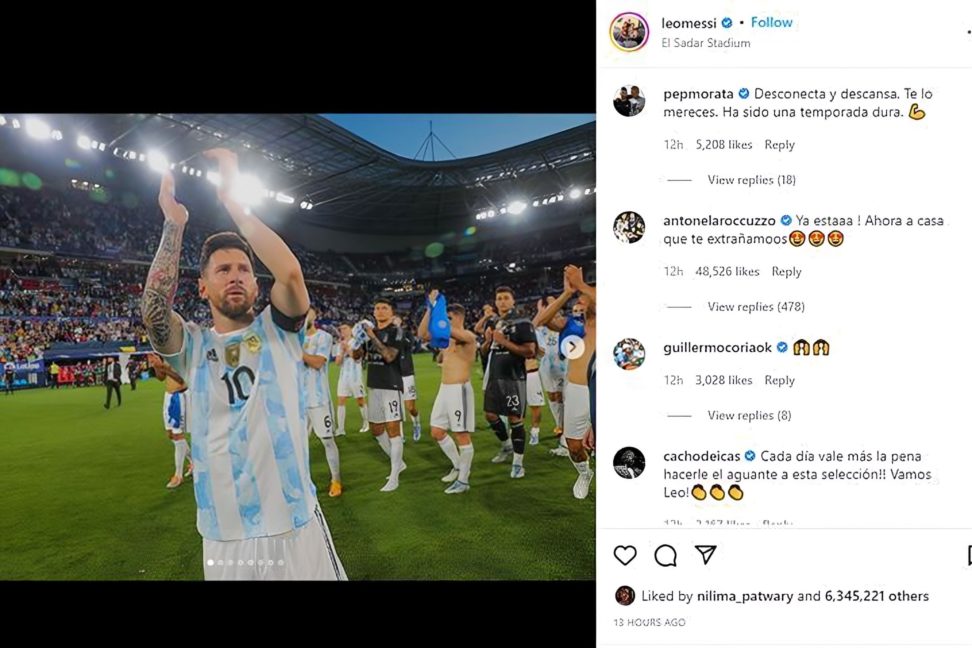Reply to antonelaroccuzzo's comment
The image size is (972, 648).
coord(786,272)
